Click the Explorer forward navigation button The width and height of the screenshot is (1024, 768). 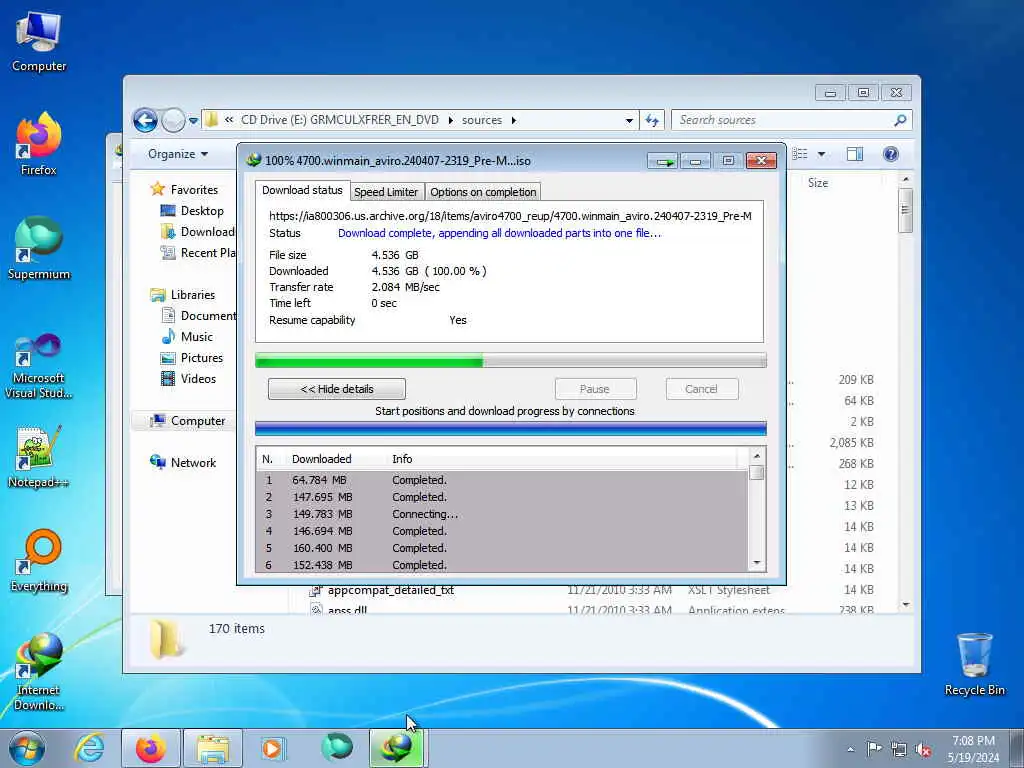[173, 120]
